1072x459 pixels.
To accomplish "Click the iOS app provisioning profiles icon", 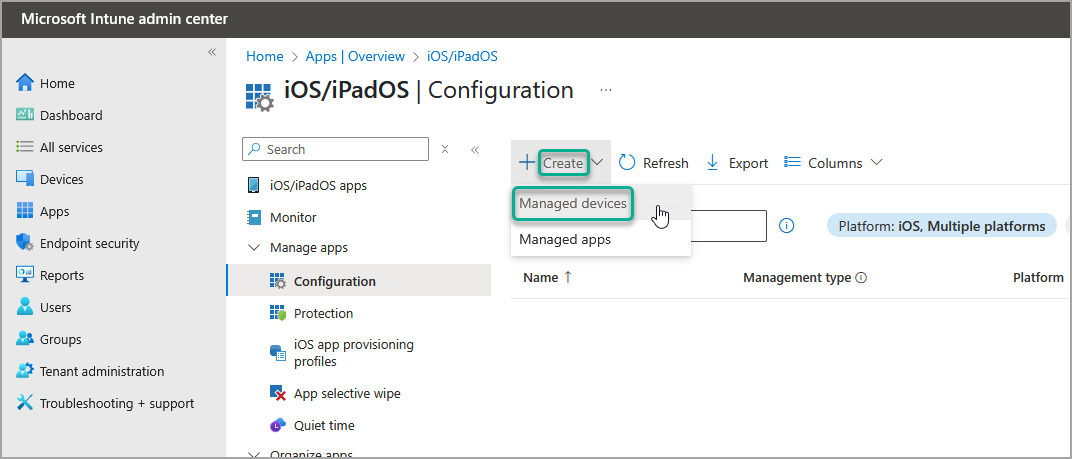I will pyautogui.click(x=278, y=353).
